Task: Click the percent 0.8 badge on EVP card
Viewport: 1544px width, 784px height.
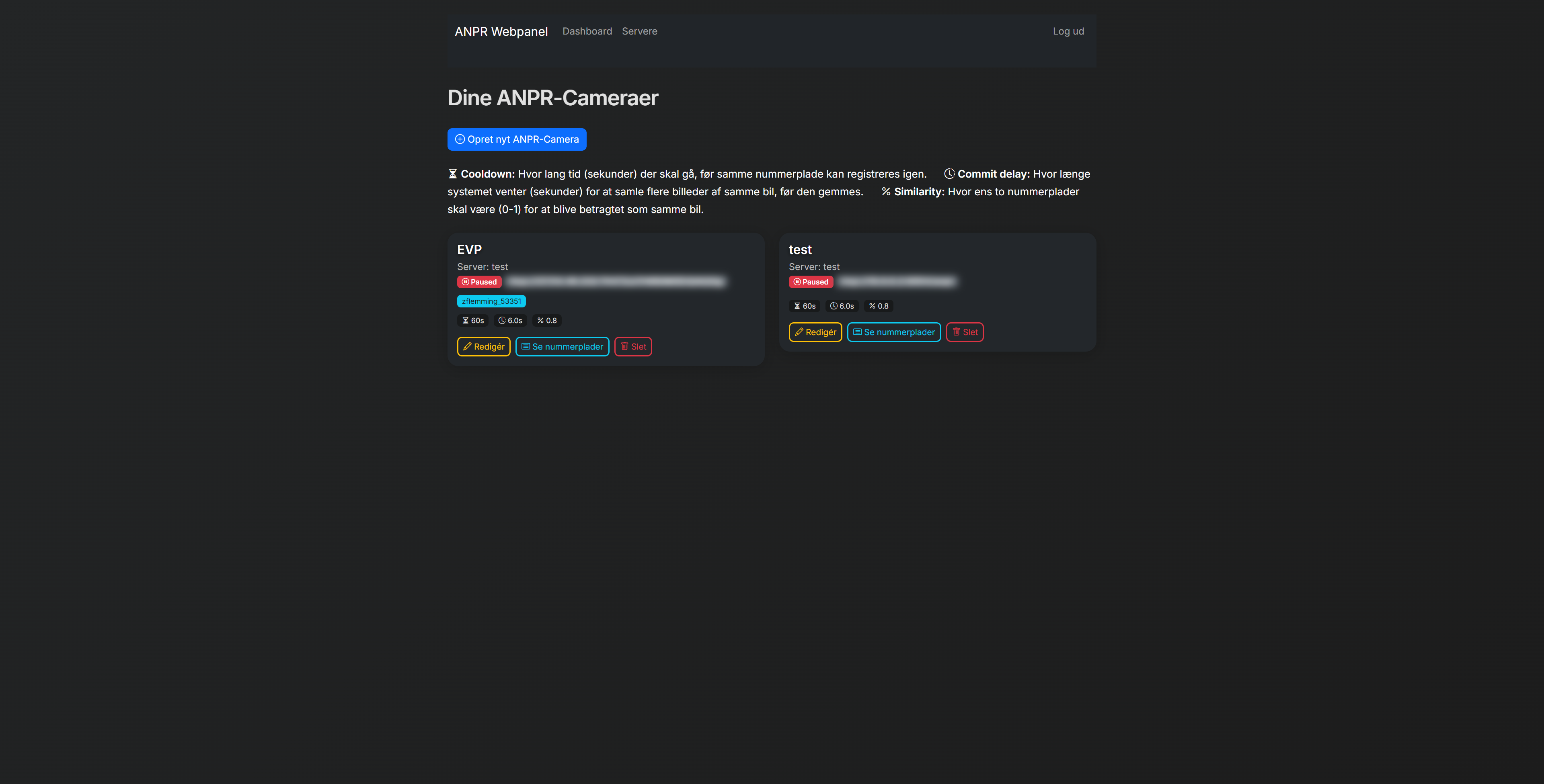Action: [x=547, y=321]
